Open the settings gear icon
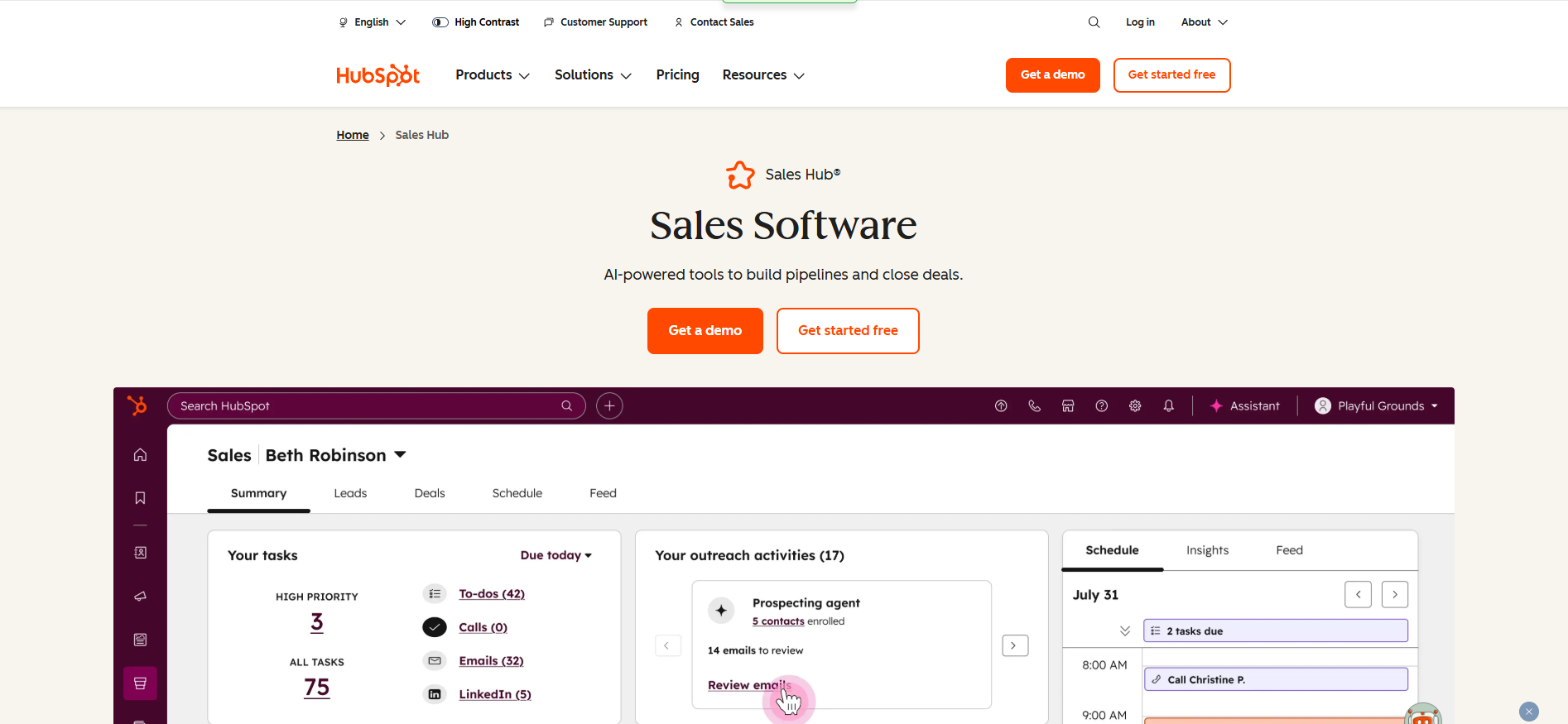 1135,405
